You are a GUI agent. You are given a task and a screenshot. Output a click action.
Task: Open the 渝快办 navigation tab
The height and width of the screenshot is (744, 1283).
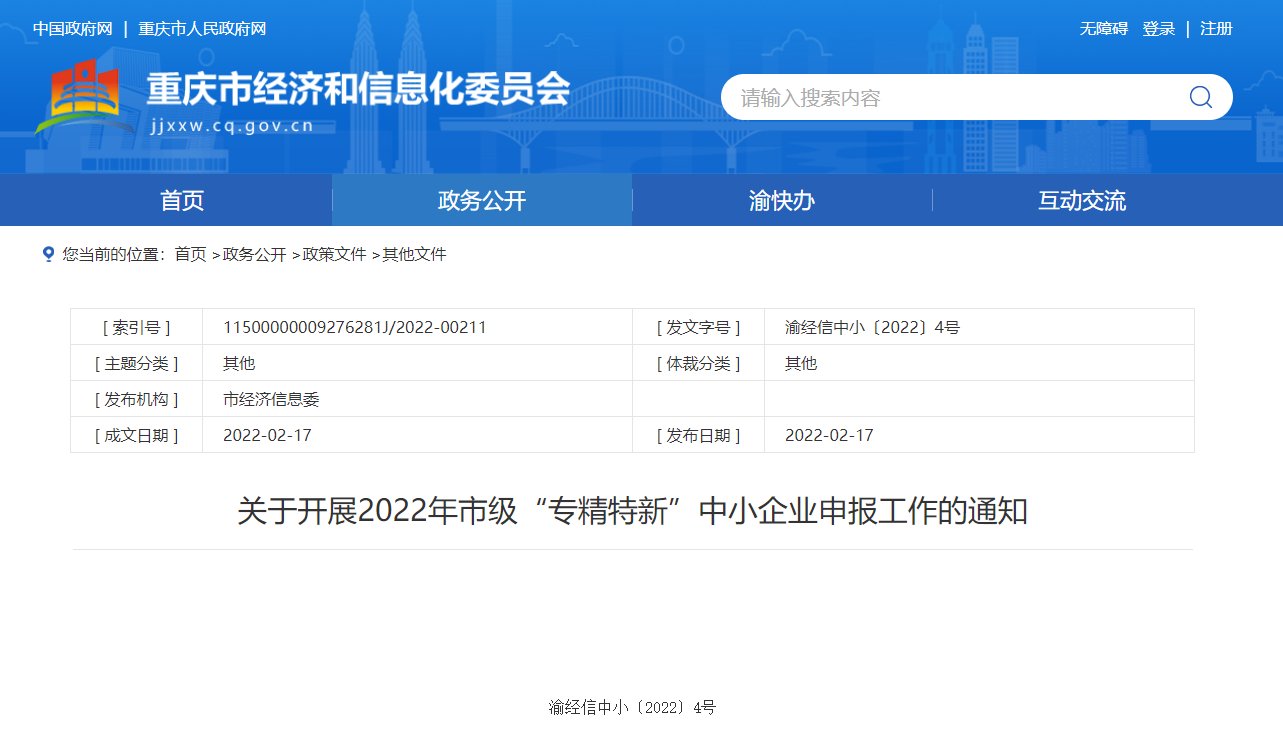click(782, 200)
